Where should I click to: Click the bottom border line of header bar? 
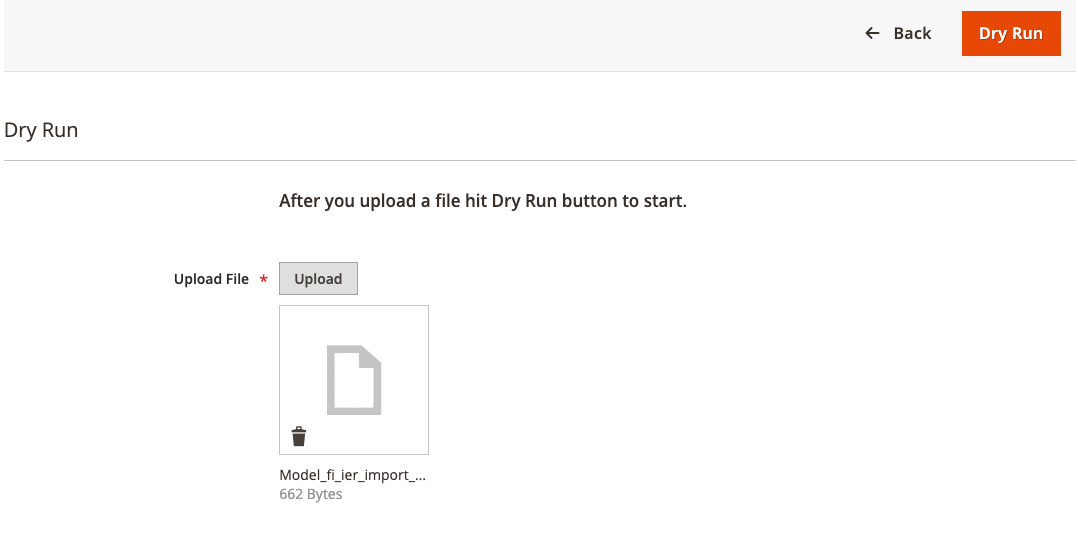pos(540,71)
